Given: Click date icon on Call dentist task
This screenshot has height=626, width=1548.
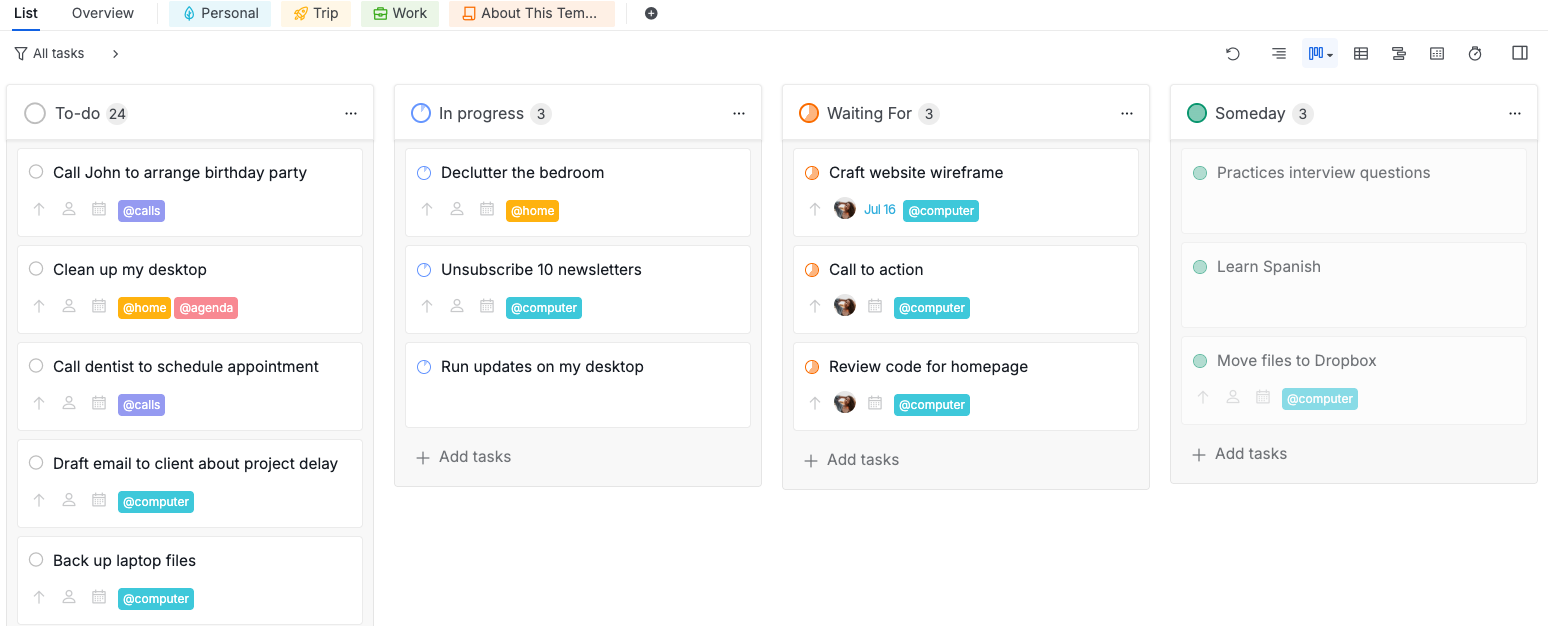Looking at the screenshot, I should (x=99, y=404).
